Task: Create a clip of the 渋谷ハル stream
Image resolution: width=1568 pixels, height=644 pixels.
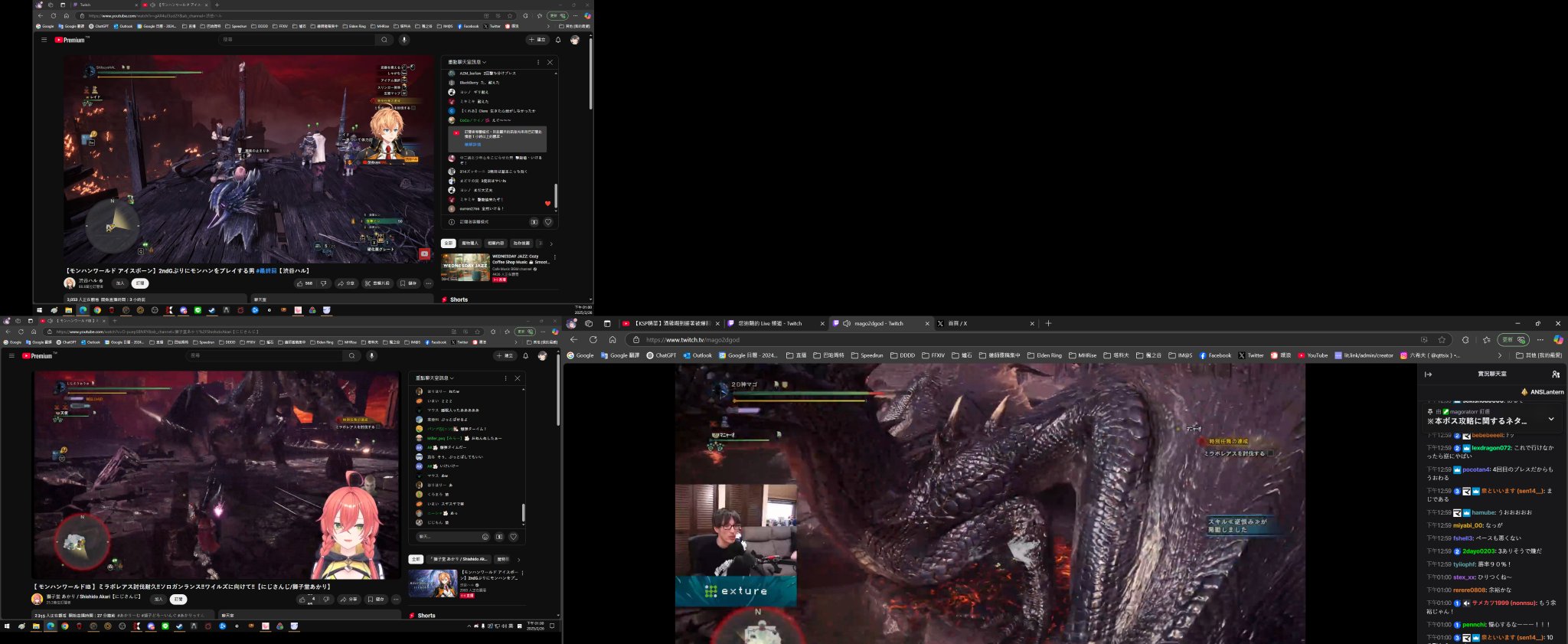Action: (x=377, y=283)
